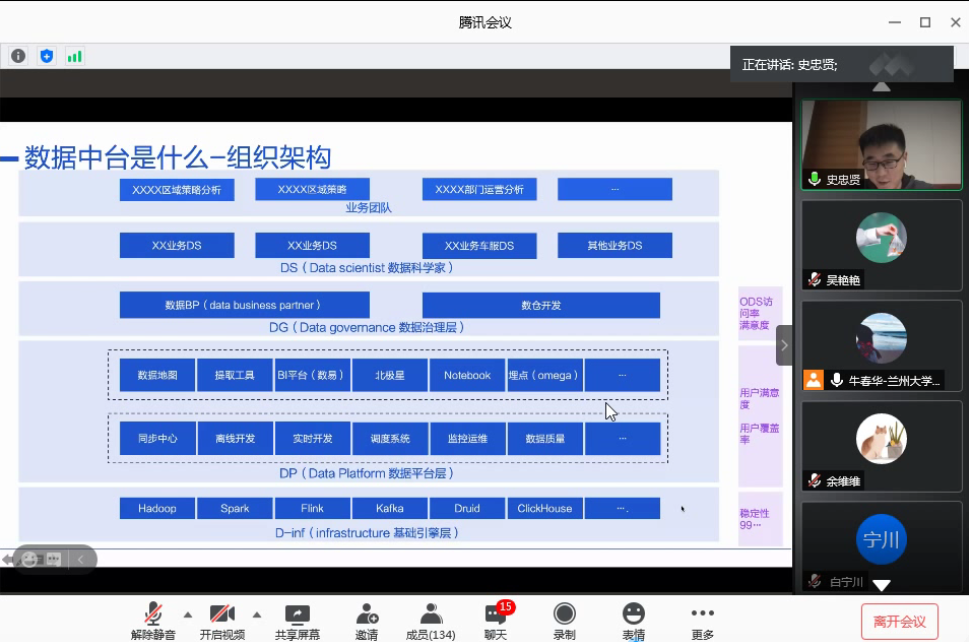The image size is (969, 642).
Task: Select 史忠贤's video thumbnail
Action: 881,144
